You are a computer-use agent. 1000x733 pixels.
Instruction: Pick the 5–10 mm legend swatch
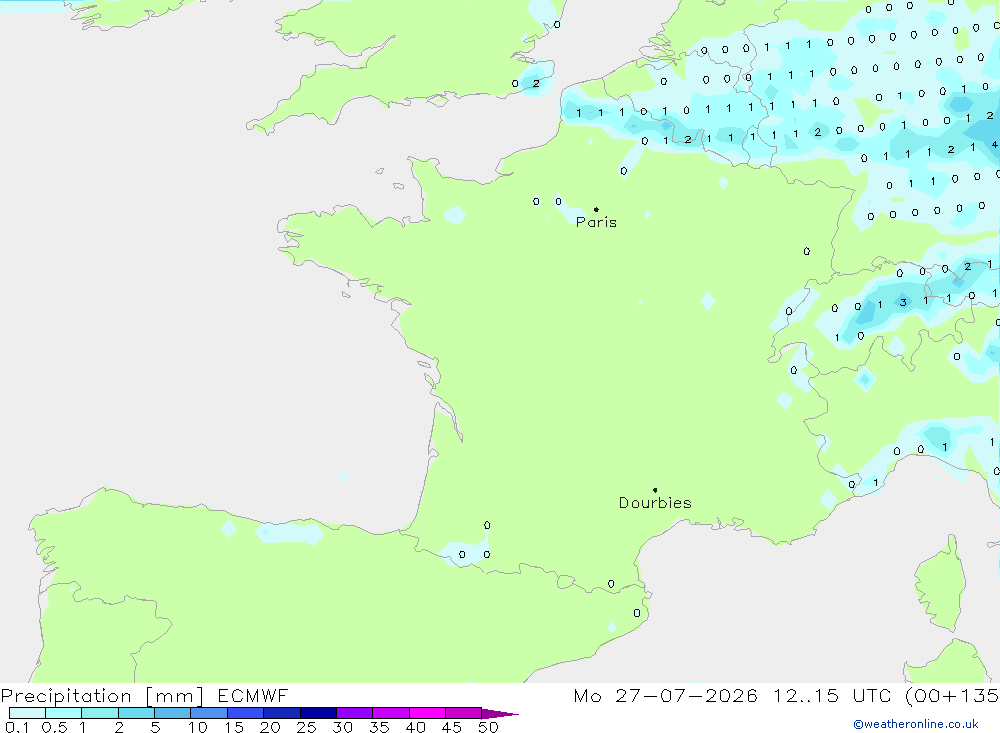pyautogui.click(x=173, y=713)
